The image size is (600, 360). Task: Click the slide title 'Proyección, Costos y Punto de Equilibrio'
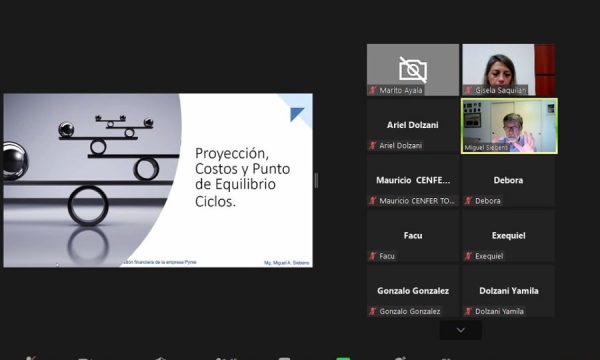click(x=243, y=169)
